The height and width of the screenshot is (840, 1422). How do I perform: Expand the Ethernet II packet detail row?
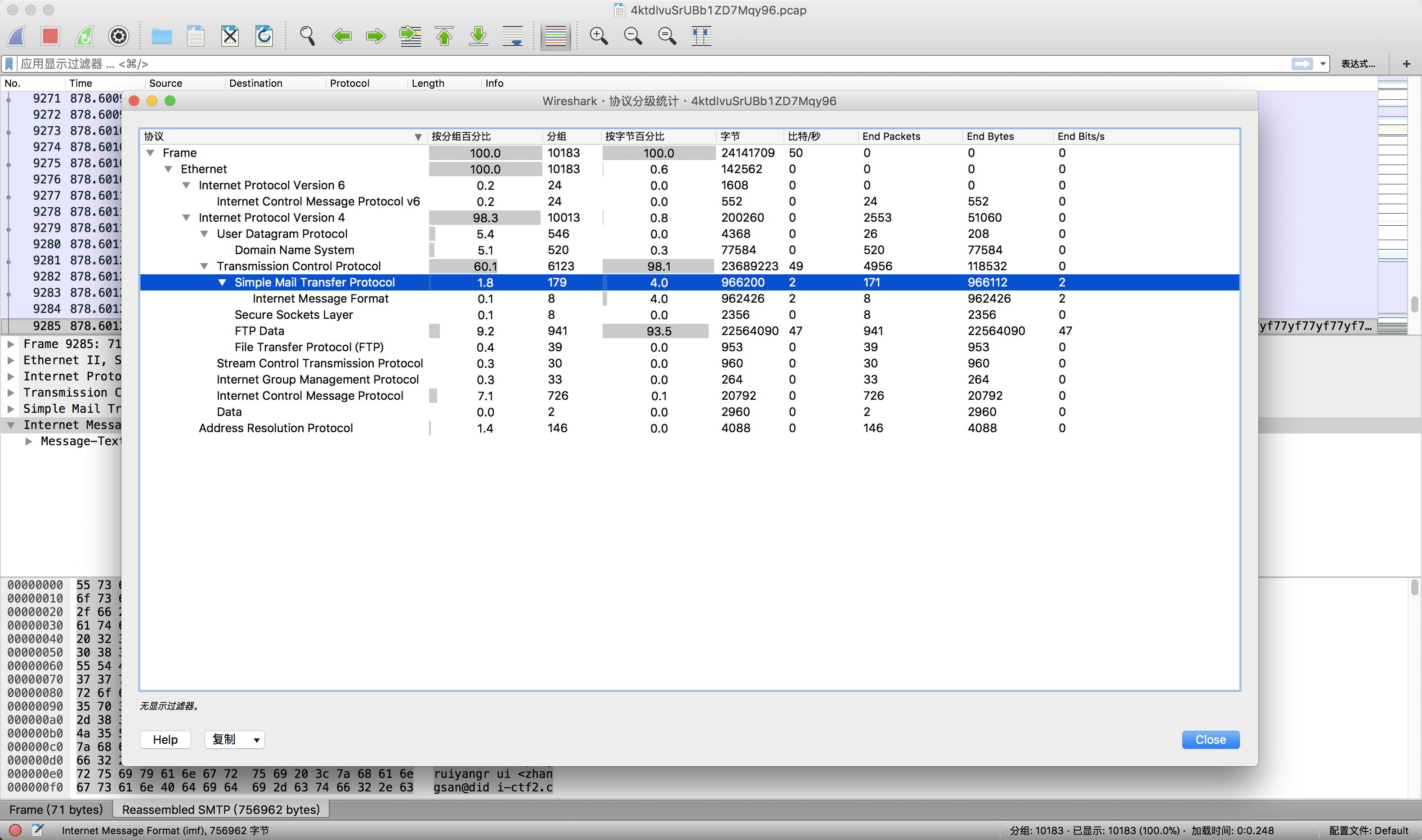pos(11,361)
